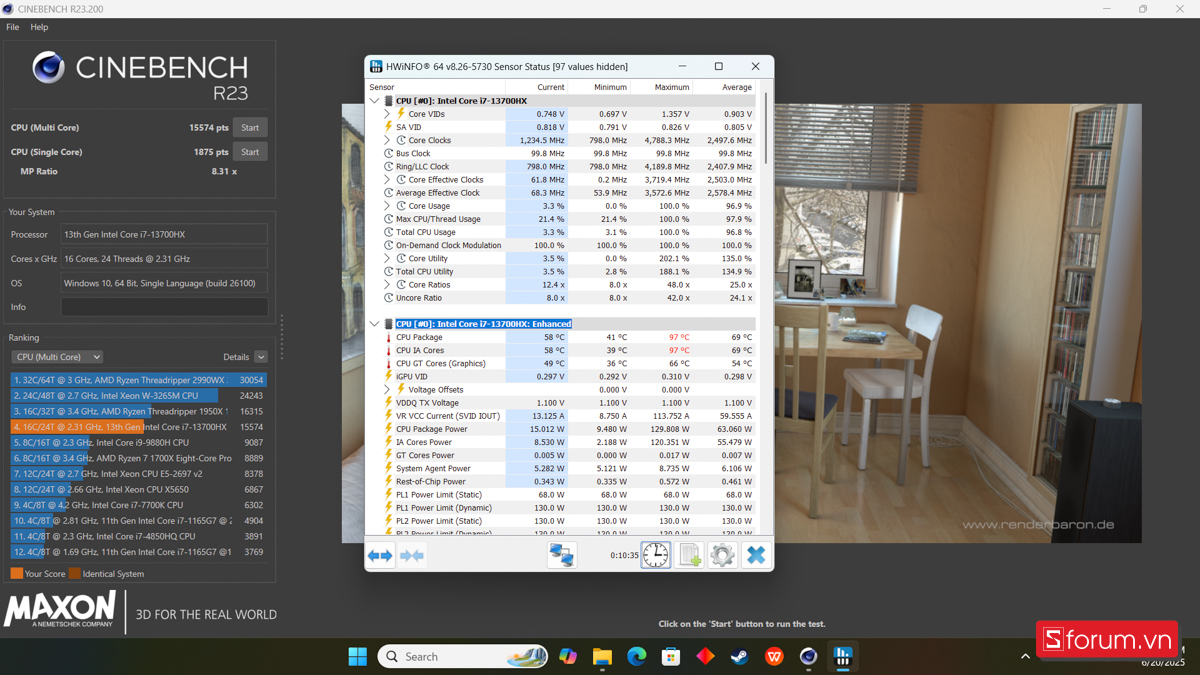
Task: Select the AMD Ryzen Threadripper 2990WX ranking row
Action: [139, 380]
